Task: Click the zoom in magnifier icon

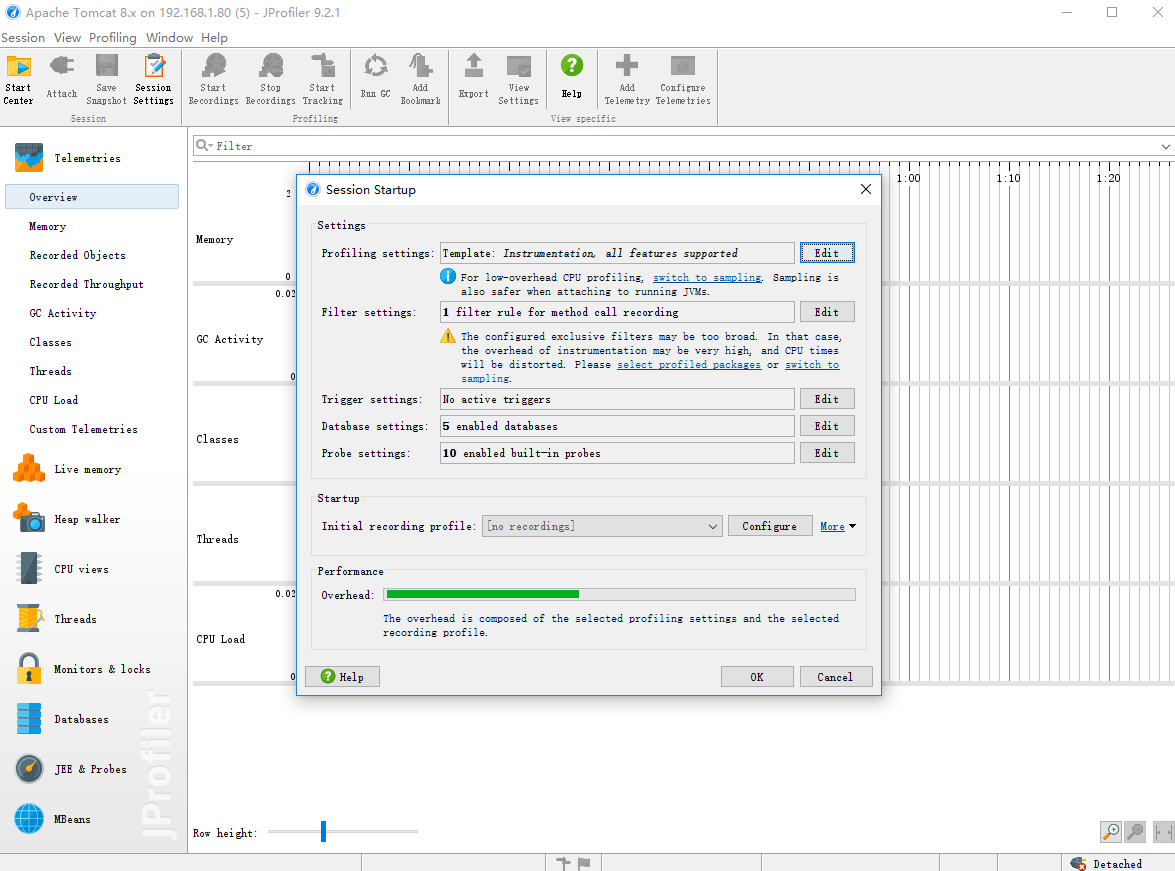Action: pyautogui.click(x=1111, y=831)
